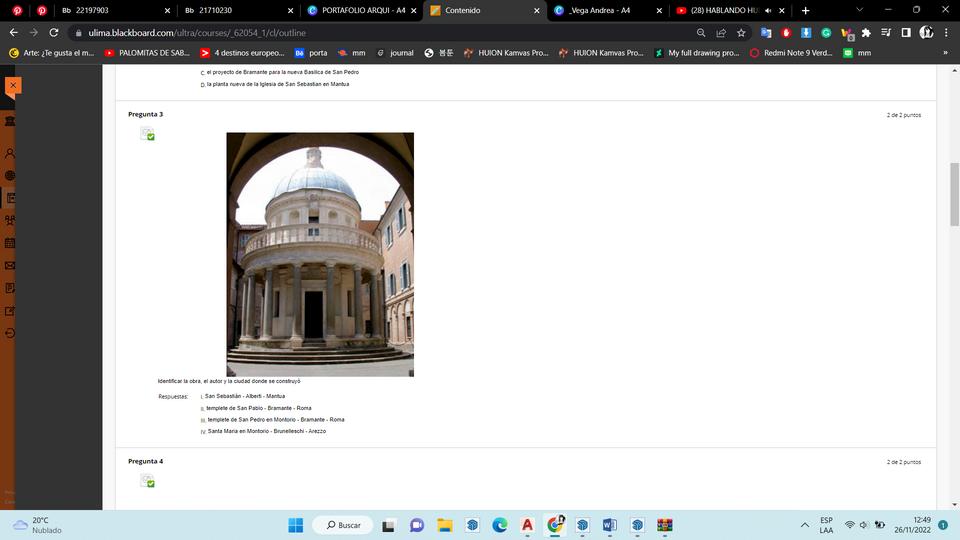Image resolution: width=960 pixels, height=540 pixels.
Task: Open Microsoft Word from taskbar
Action: pos(609,525)
